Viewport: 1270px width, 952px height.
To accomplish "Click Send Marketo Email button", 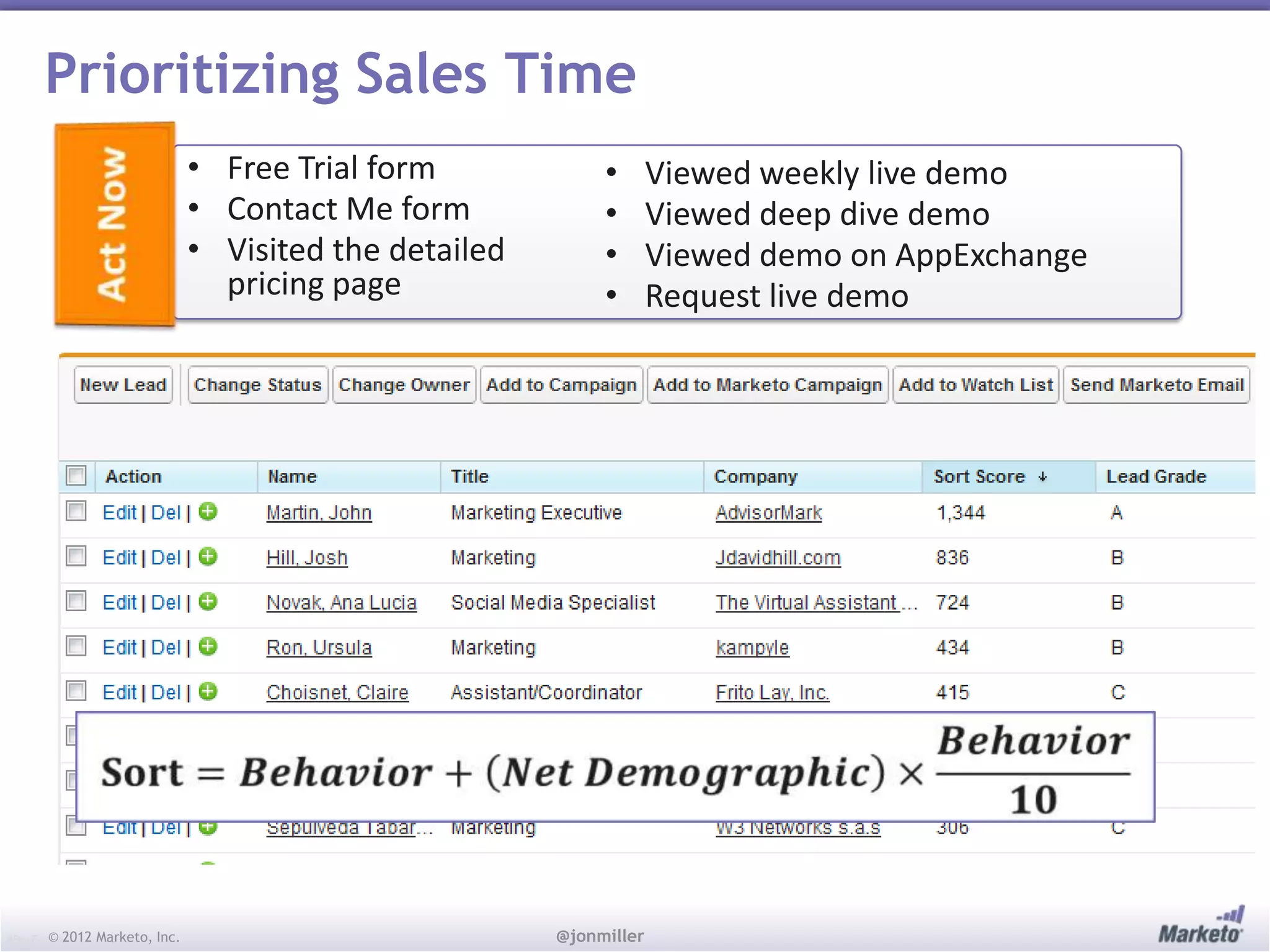I will 1157,385.
